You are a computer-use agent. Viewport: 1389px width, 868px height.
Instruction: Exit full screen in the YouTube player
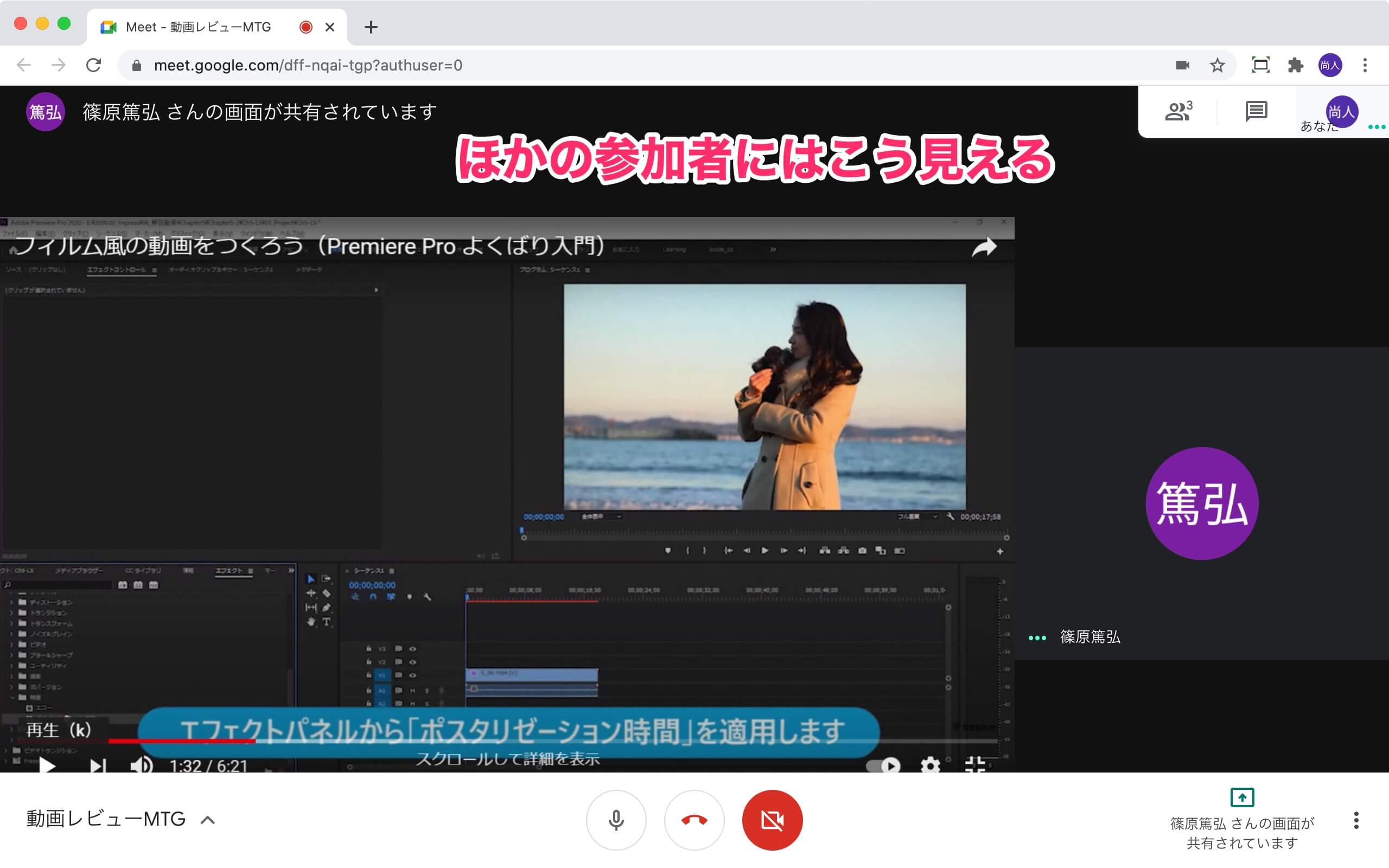coord(975,765)
